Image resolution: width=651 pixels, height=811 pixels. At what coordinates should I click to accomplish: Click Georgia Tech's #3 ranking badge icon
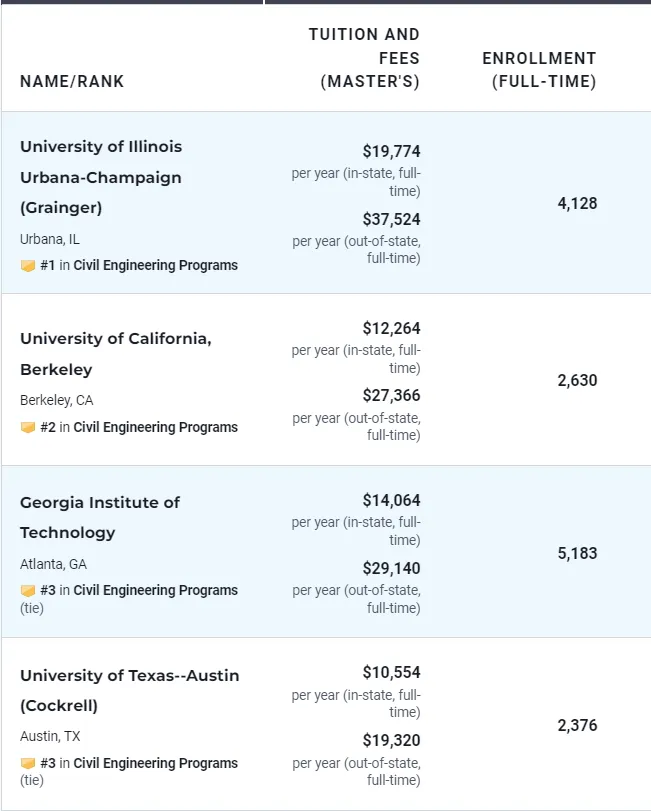pos(28,591)
